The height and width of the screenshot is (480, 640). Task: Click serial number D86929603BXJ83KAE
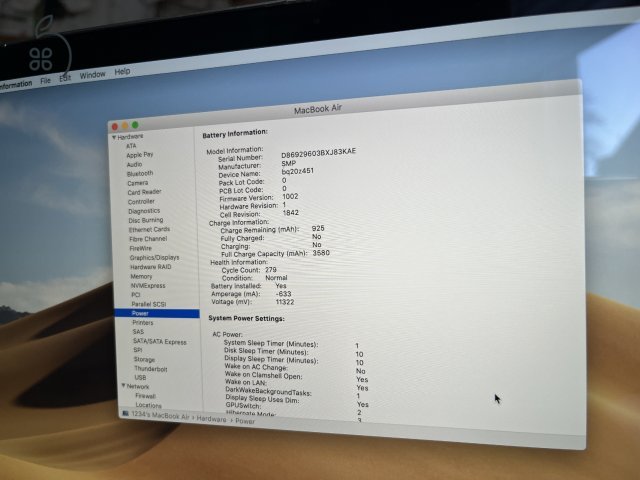[318, 153]
